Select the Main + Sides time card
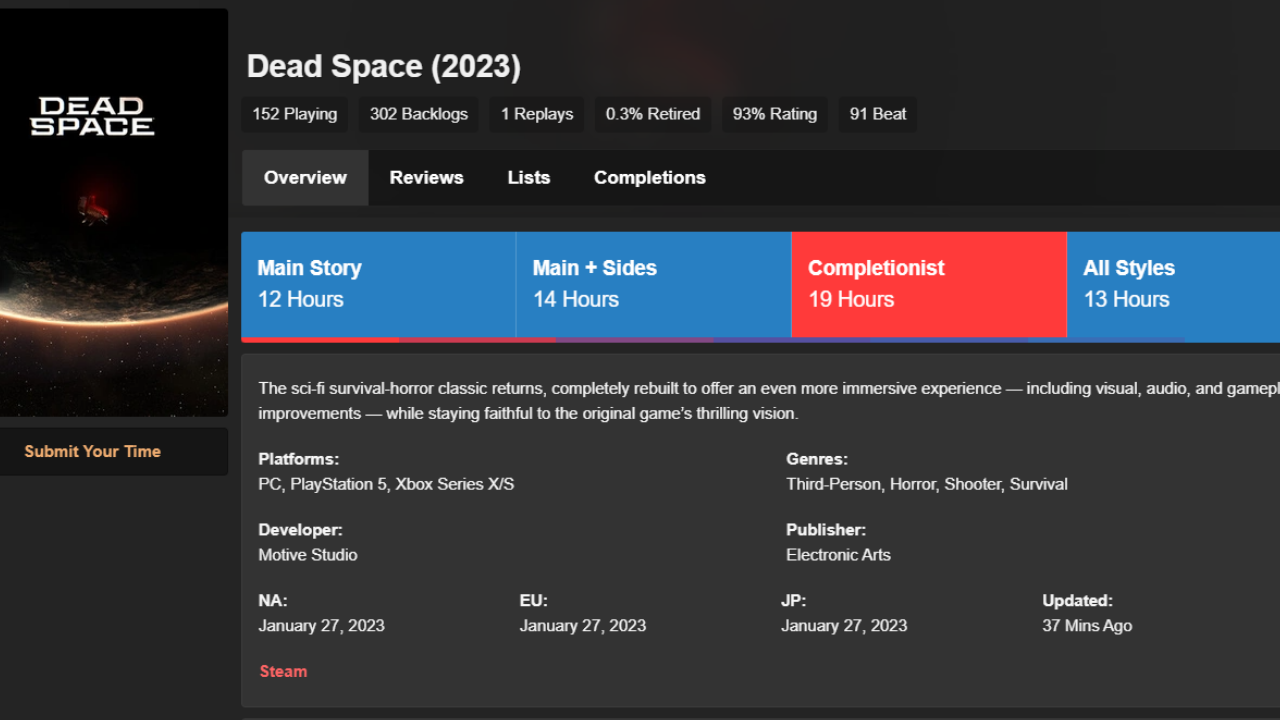The image size is (1280, 720). point(653,284)
